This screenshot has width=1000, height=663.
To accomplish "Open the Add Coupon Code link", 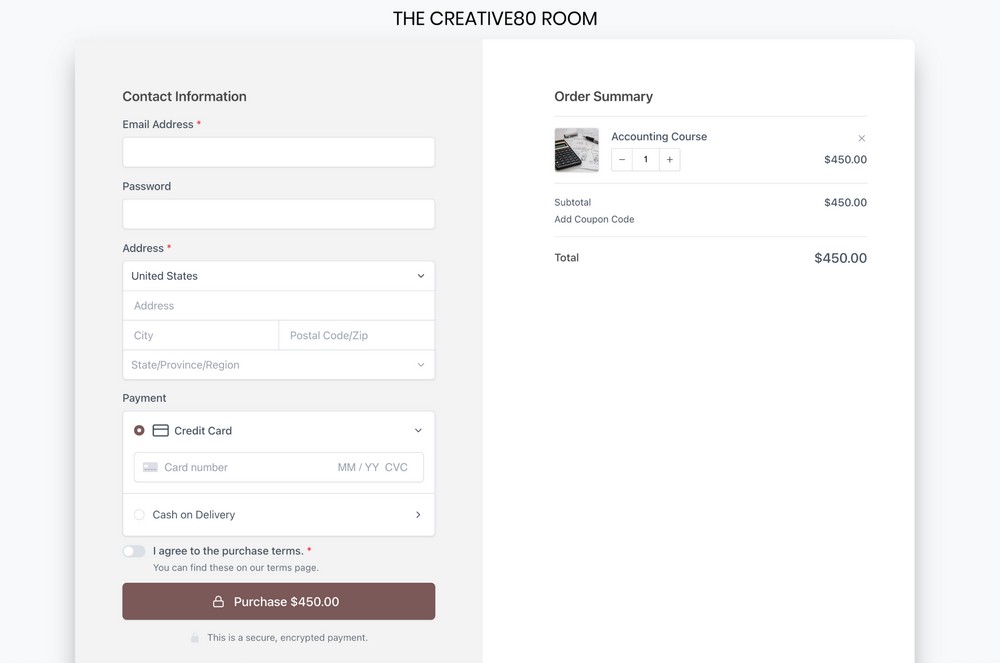I will click(x=594, y=219).
